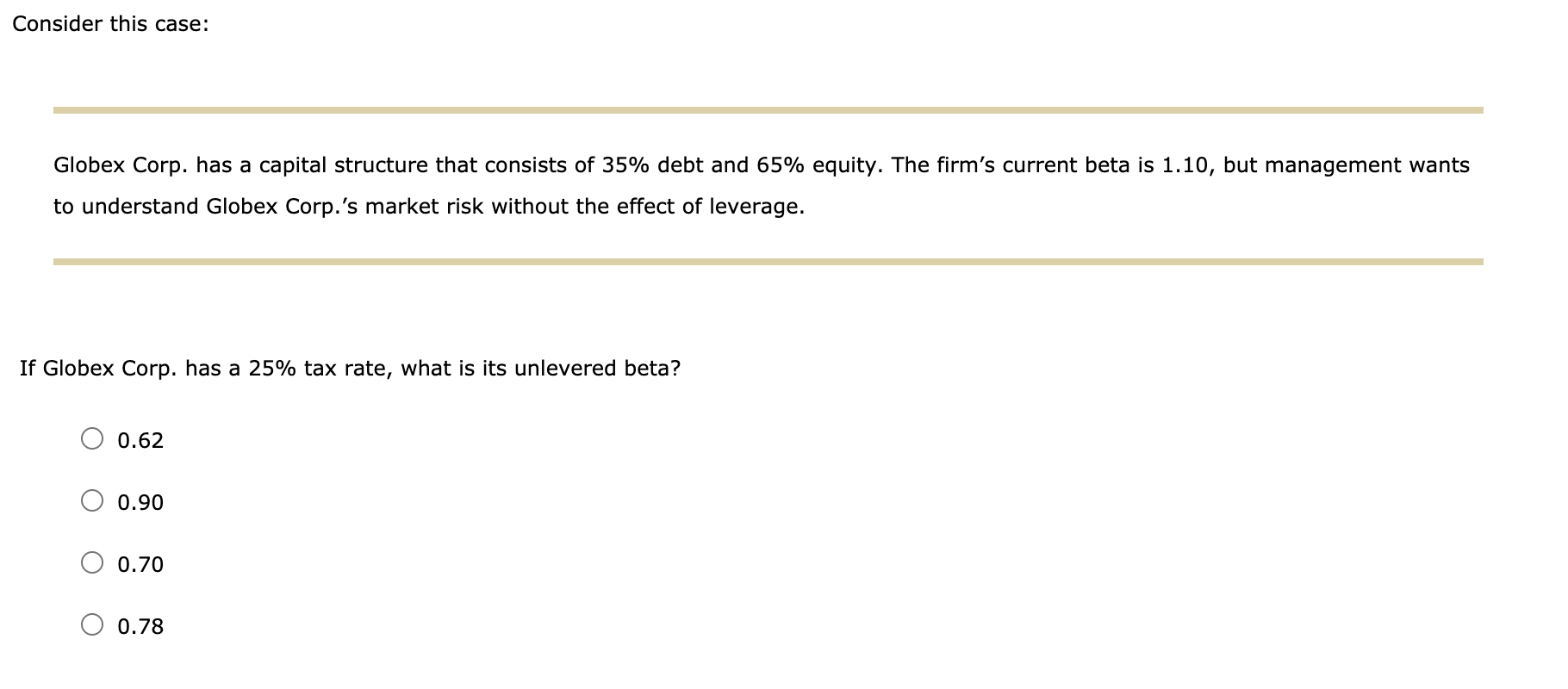This screenshot has width=1568, height=689.
Task: Click the radio circle beside 0.90
Action: point(93,501)
